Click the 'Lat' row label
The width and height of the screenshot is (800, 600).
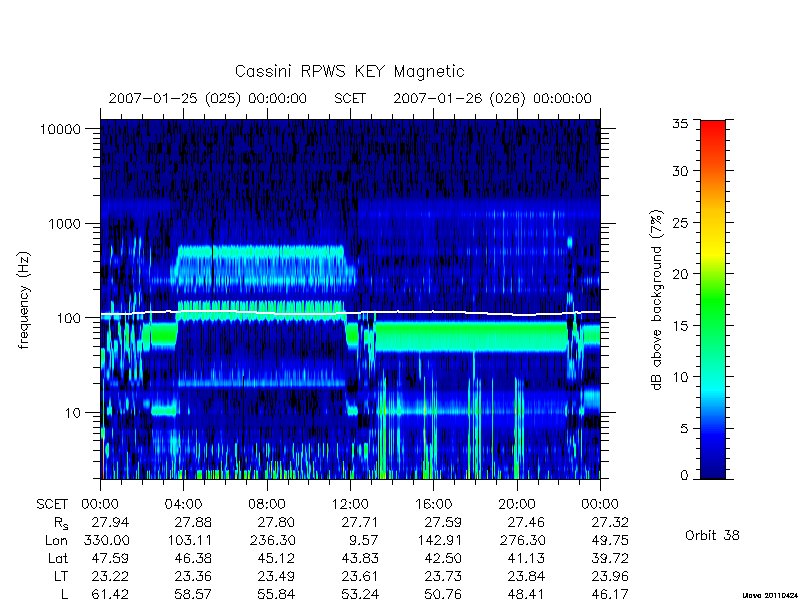click(x=58, y=559)
